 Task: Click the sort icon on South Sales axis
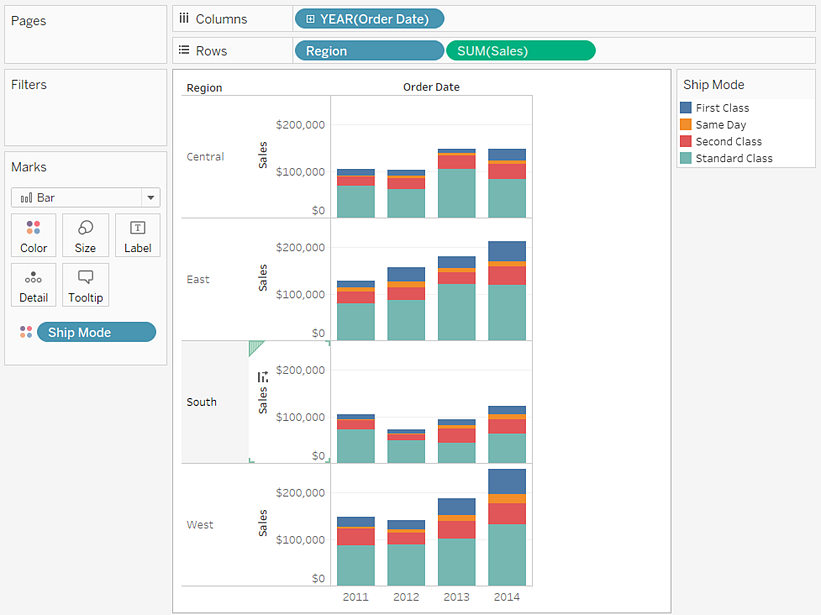(262, 377)
